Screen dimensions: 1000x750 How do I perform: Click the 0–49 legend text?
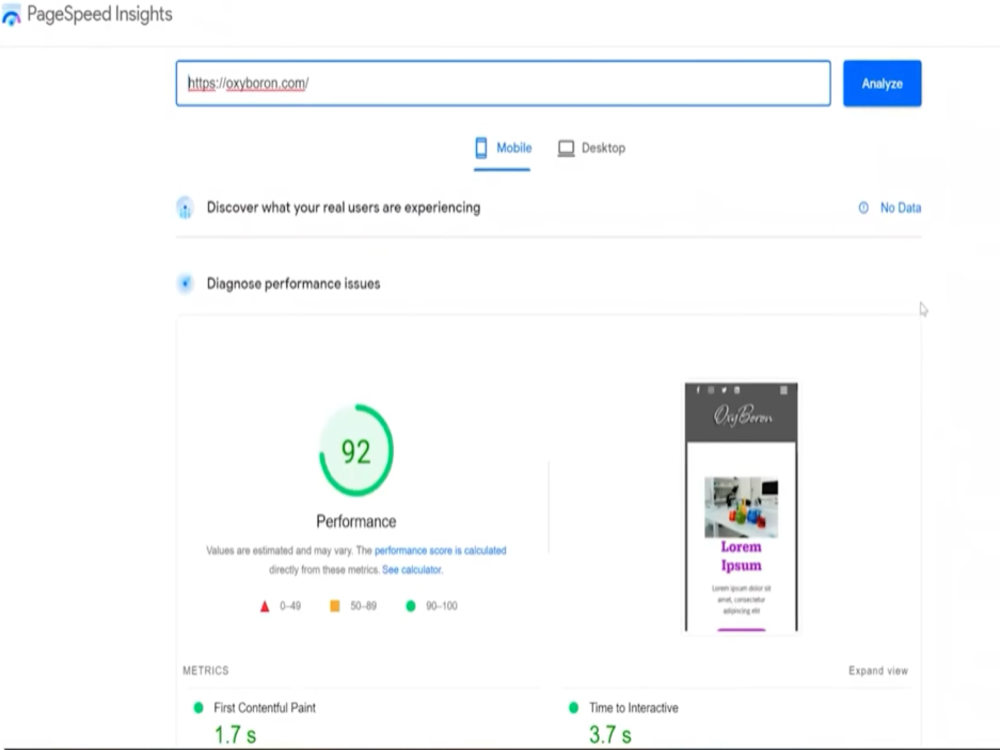click(290, 606)
